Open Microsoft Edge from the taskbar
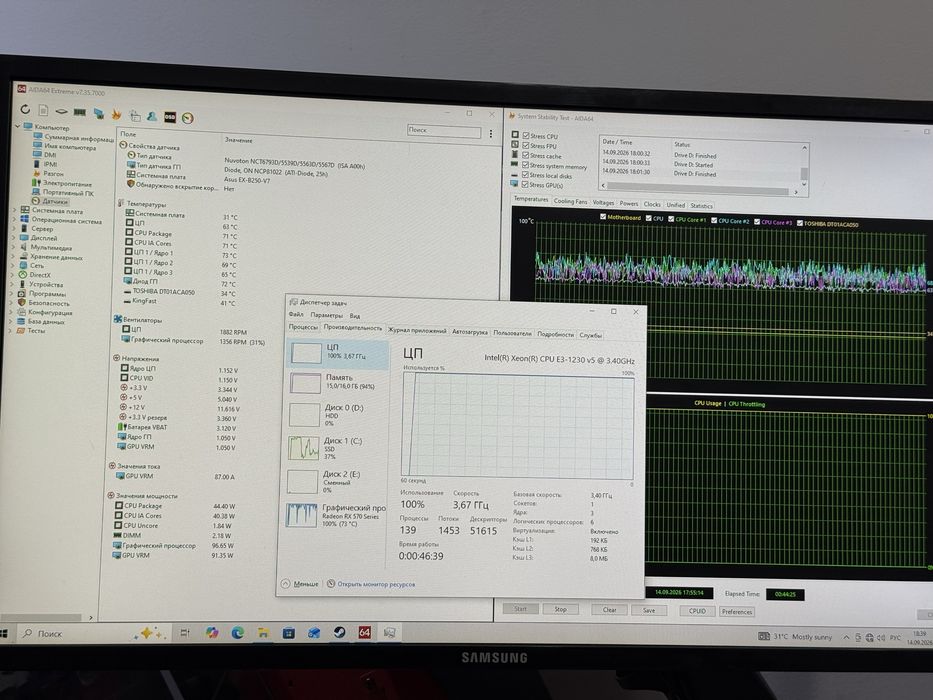This screenshot has height=700, width=933. (237, 633)
